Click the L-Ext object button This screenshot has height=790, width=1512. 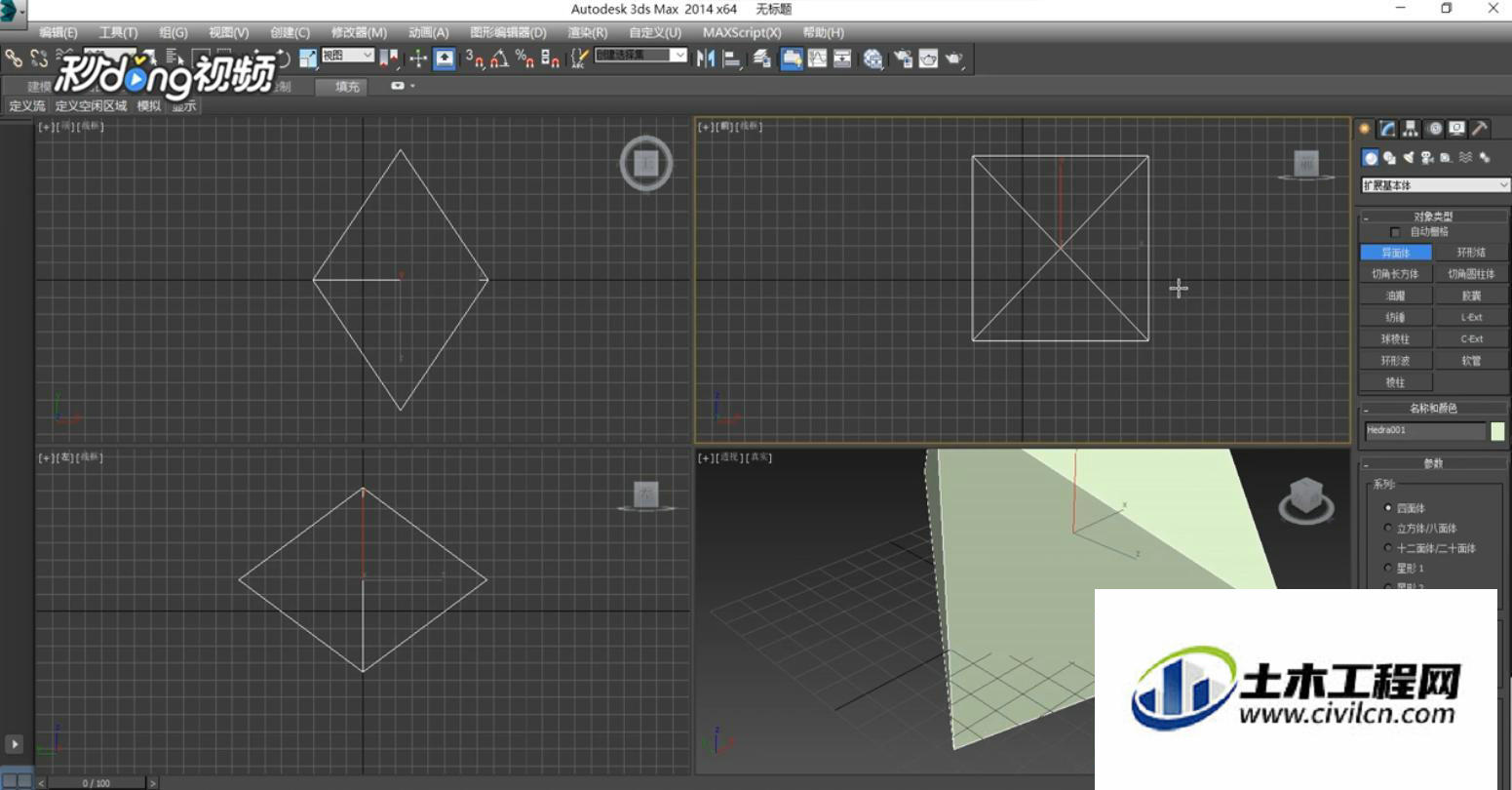1471,317
